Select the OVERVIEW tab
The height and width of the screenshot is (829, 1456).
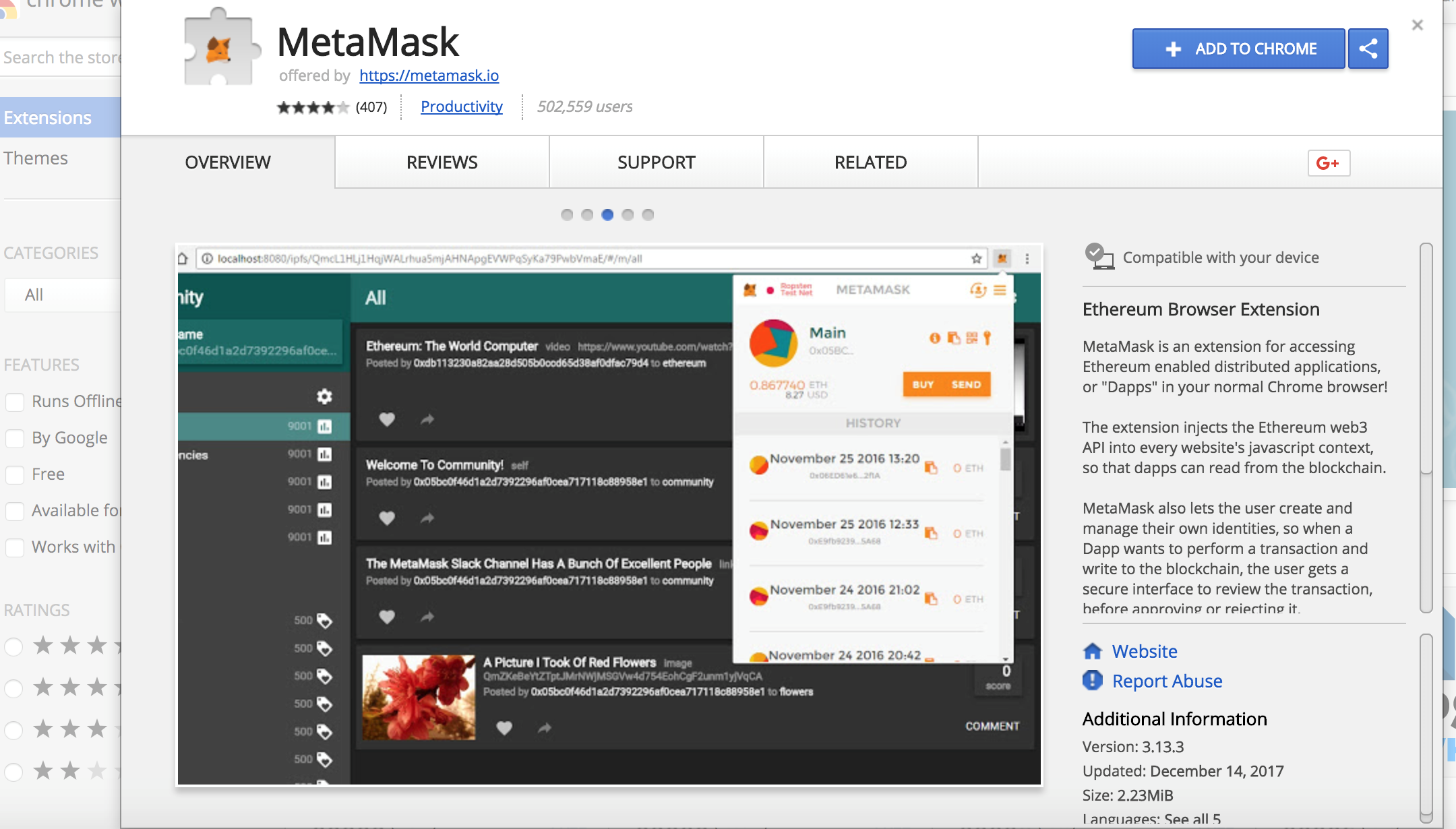pyautogui.click(x=227, y=161)
